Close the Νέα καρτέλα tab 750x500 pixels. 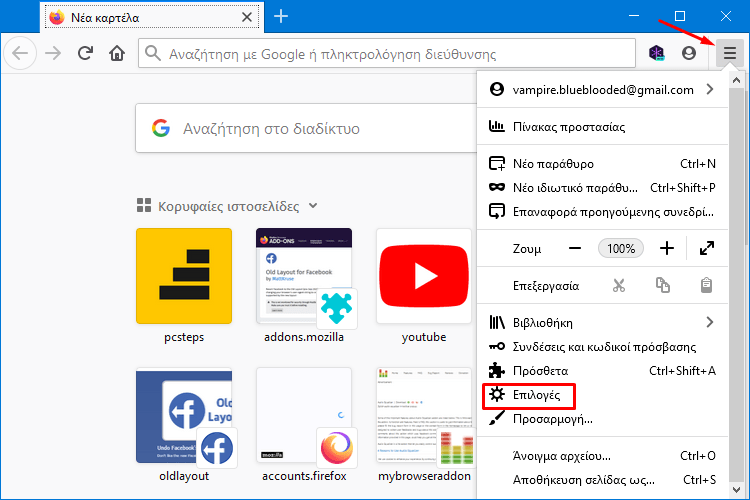click(x=247, y=17)
